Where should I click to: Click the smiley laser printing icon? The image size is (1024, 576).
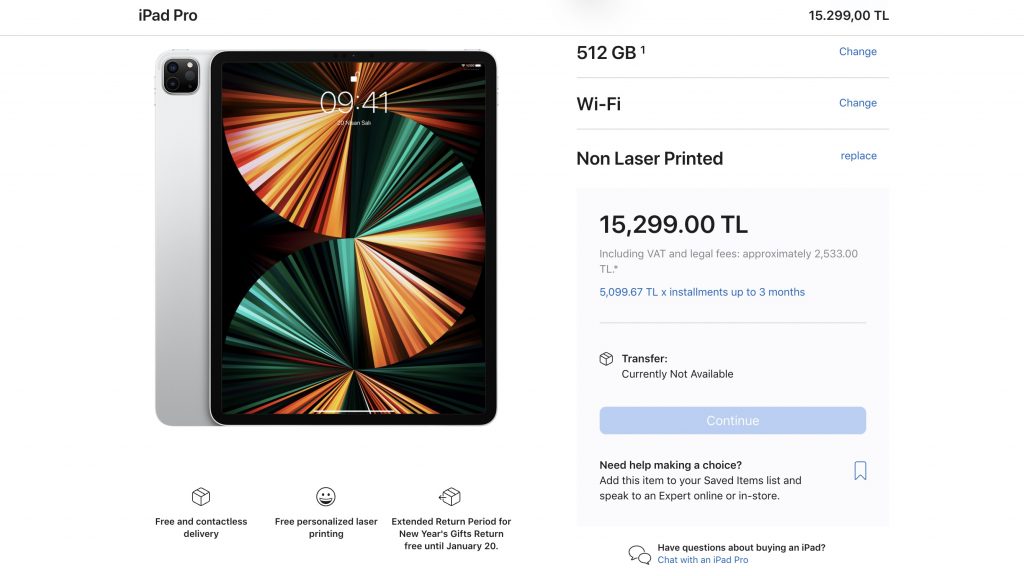click(x=326, y=497)
